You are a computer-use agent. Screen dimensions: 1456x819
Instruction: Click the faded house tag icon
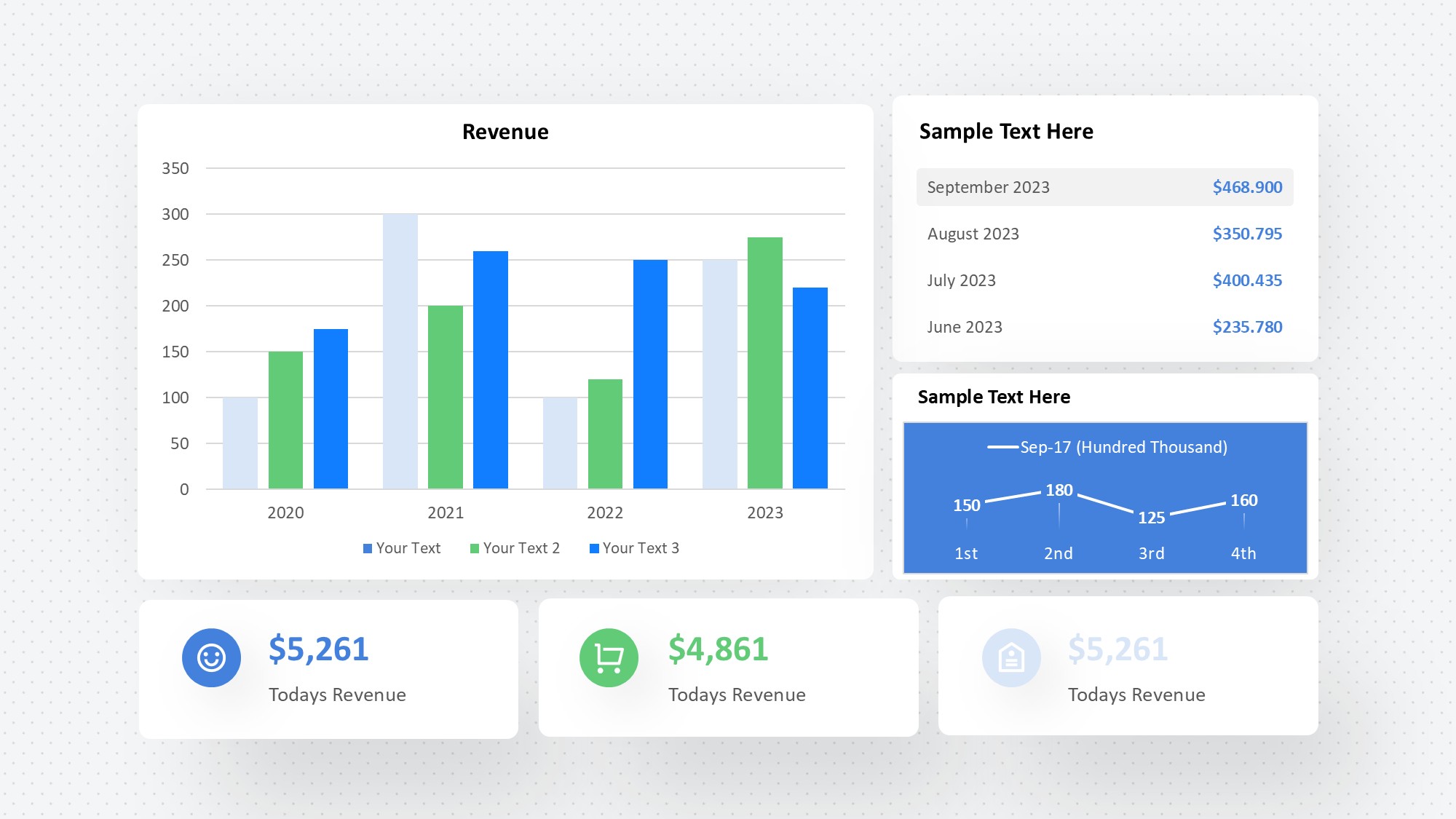(1011, 657)
